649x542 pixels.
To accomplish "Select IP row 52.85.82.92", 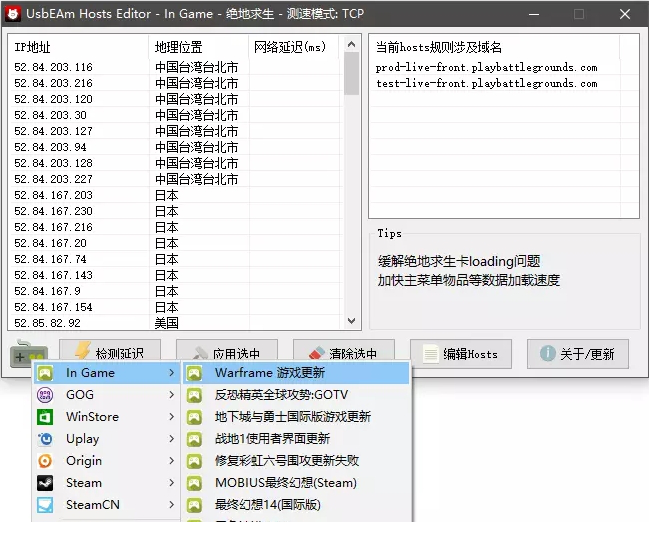I will pos(176,323).
